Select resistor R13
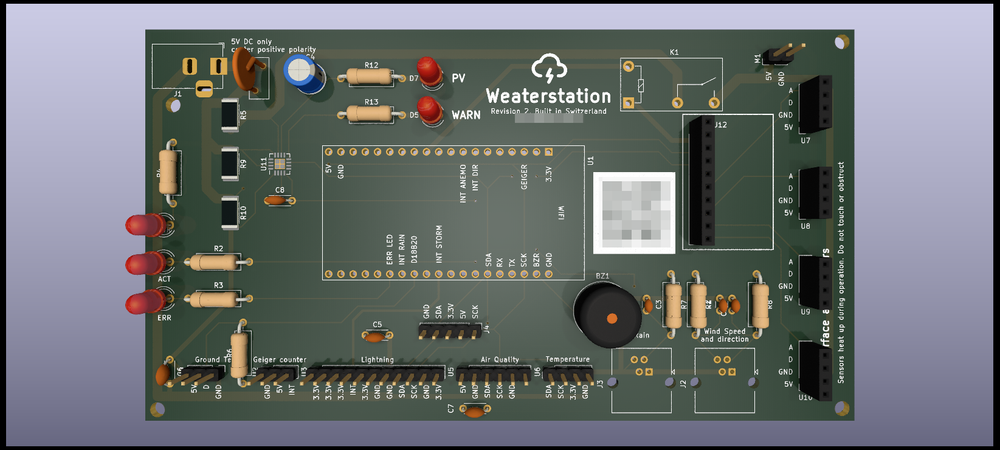 coord(371,113)
